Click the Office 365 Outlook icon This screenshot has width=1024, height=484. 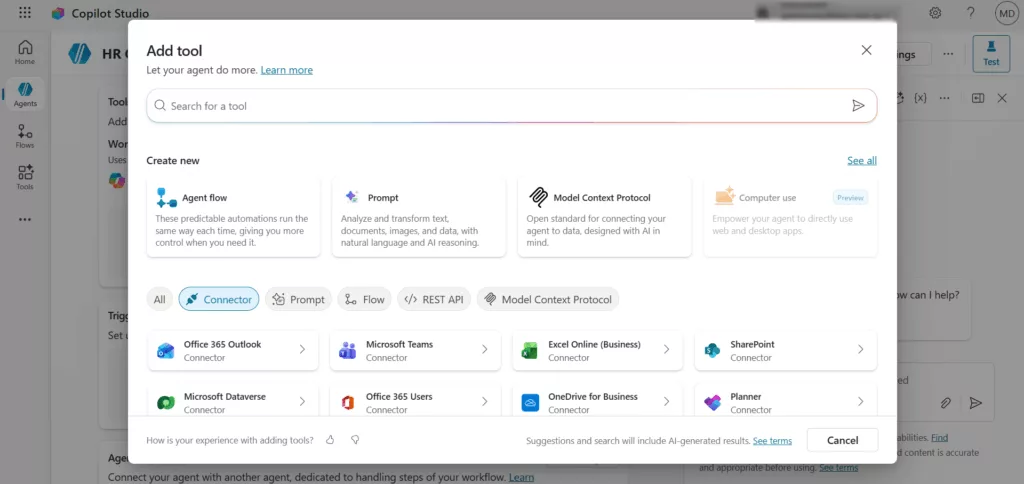point(165,351)
